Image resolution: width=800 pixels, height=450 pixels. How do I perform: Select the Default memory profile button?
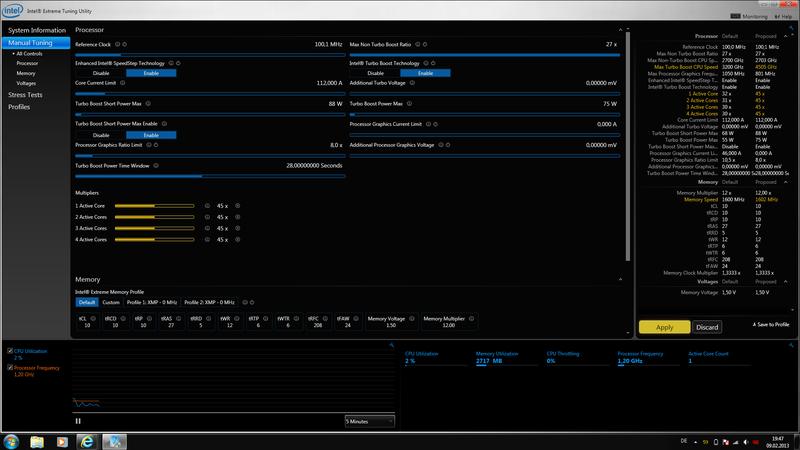[x=87, y=302]
